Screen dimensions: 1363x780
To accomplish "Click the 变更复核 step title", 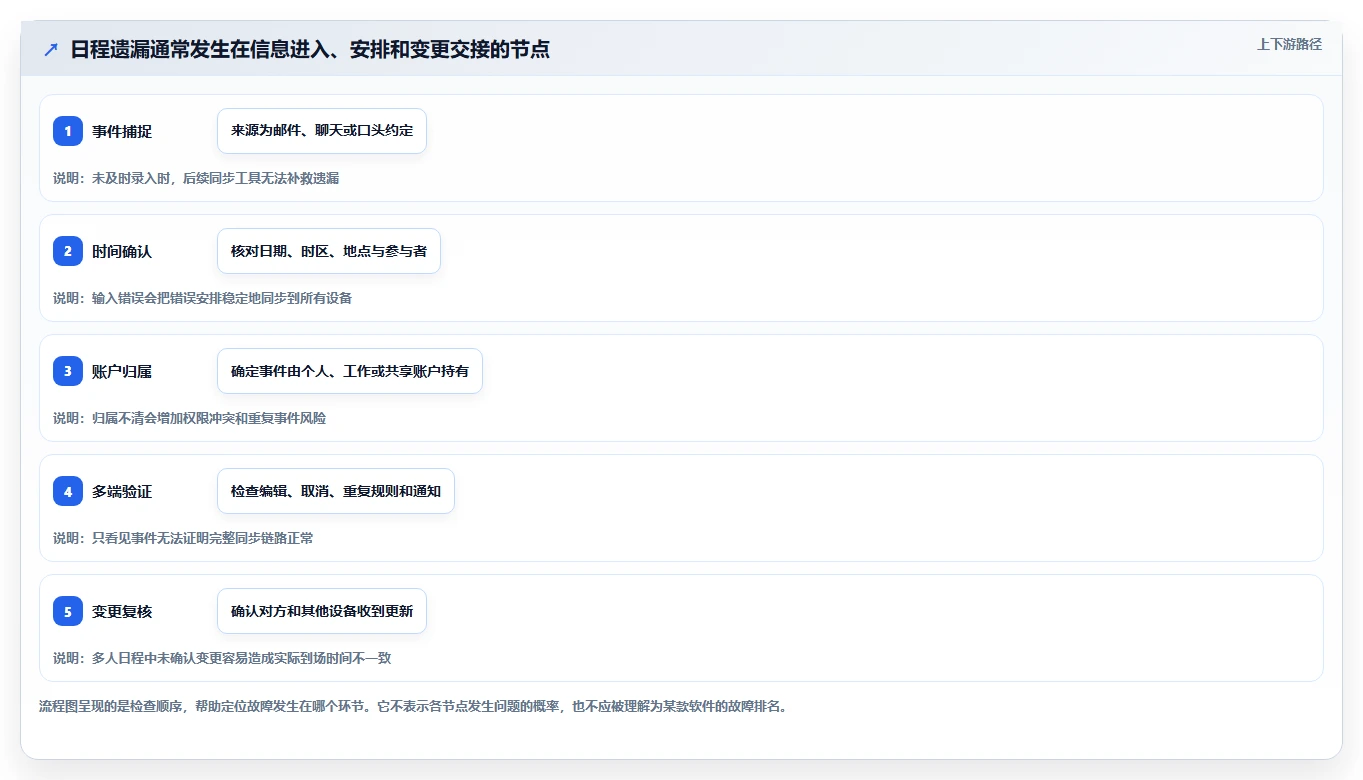I will (x=122, y=611).
